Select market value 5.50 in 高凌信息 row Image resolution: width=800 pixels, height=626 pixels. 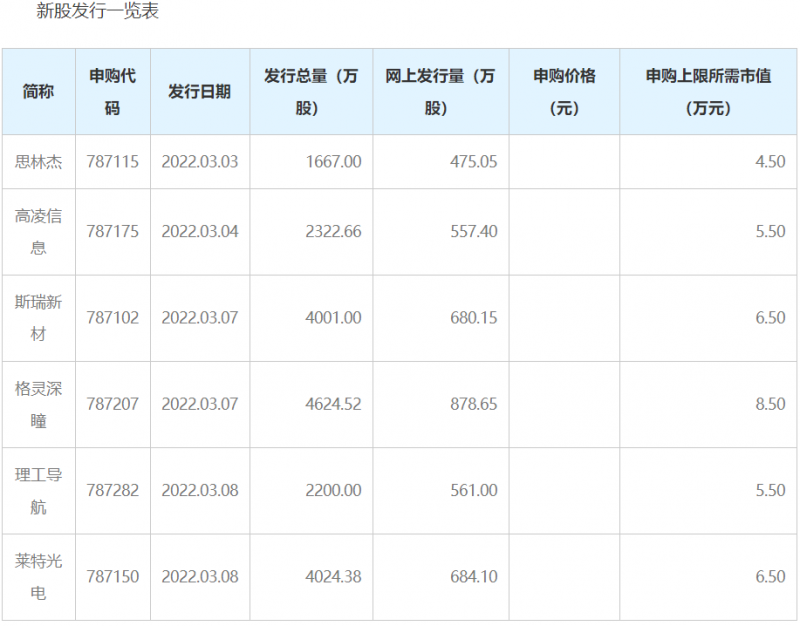click(770, 232)
